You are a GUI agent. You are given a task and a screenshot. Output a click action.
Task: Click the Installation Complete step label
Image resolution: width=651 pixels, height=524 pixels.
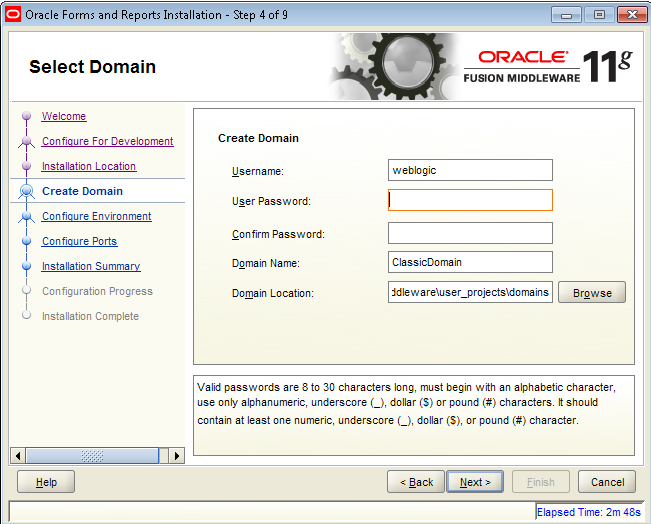point(91,316)
